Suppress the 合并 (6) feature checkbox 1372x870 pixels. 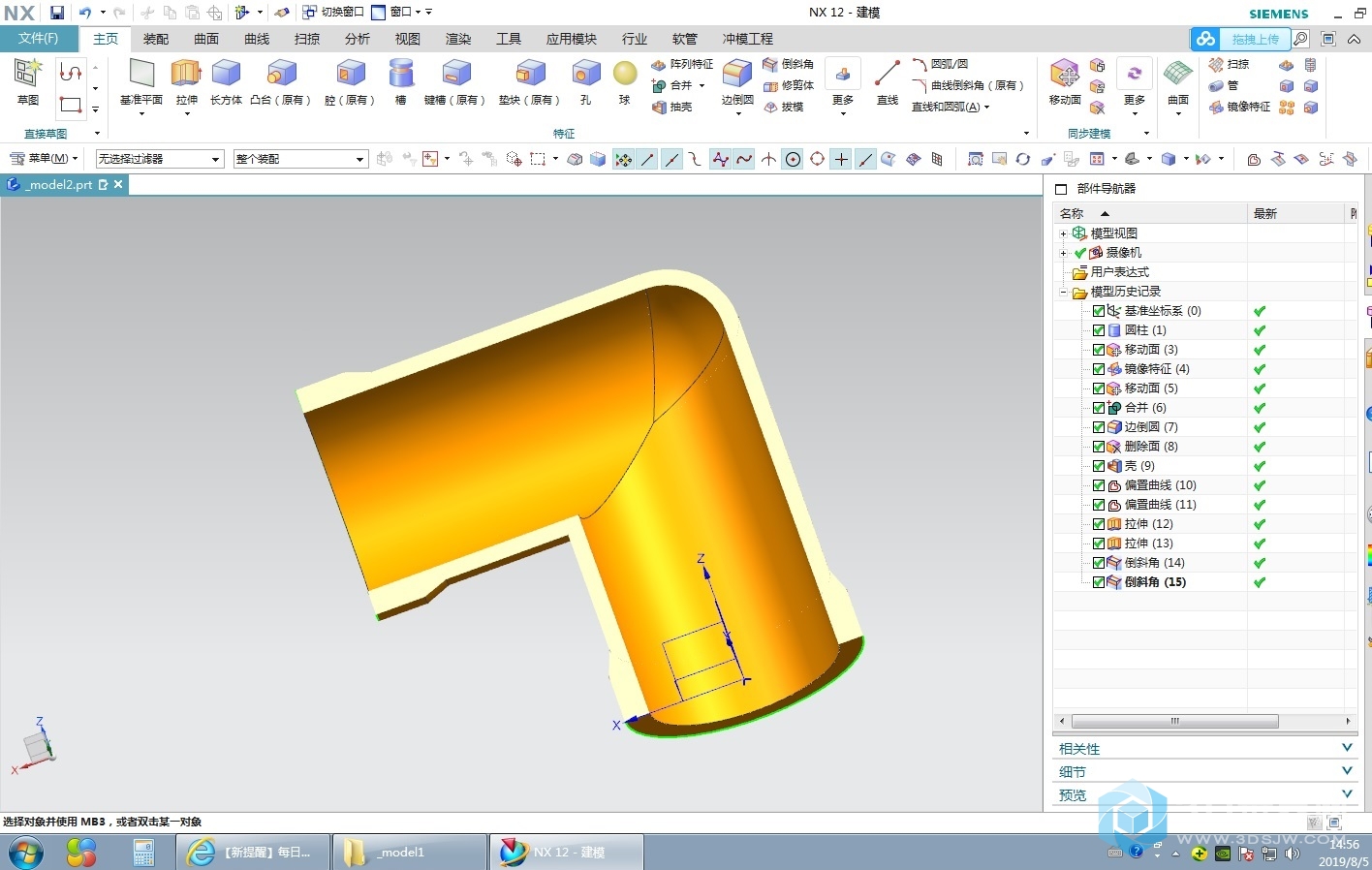[x=1099, y=408]
